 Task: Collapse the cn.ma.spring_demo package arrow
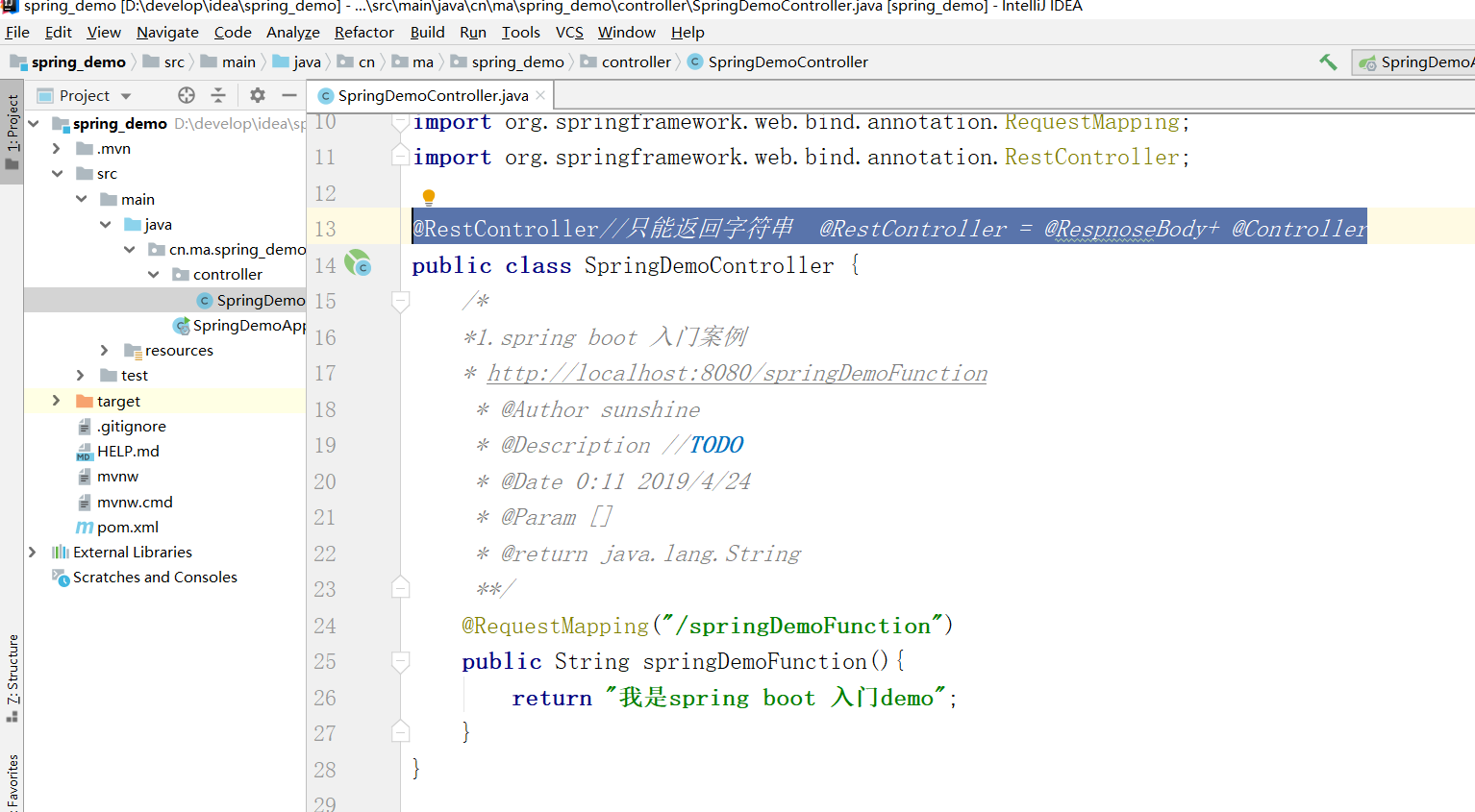tap(129, 249)
